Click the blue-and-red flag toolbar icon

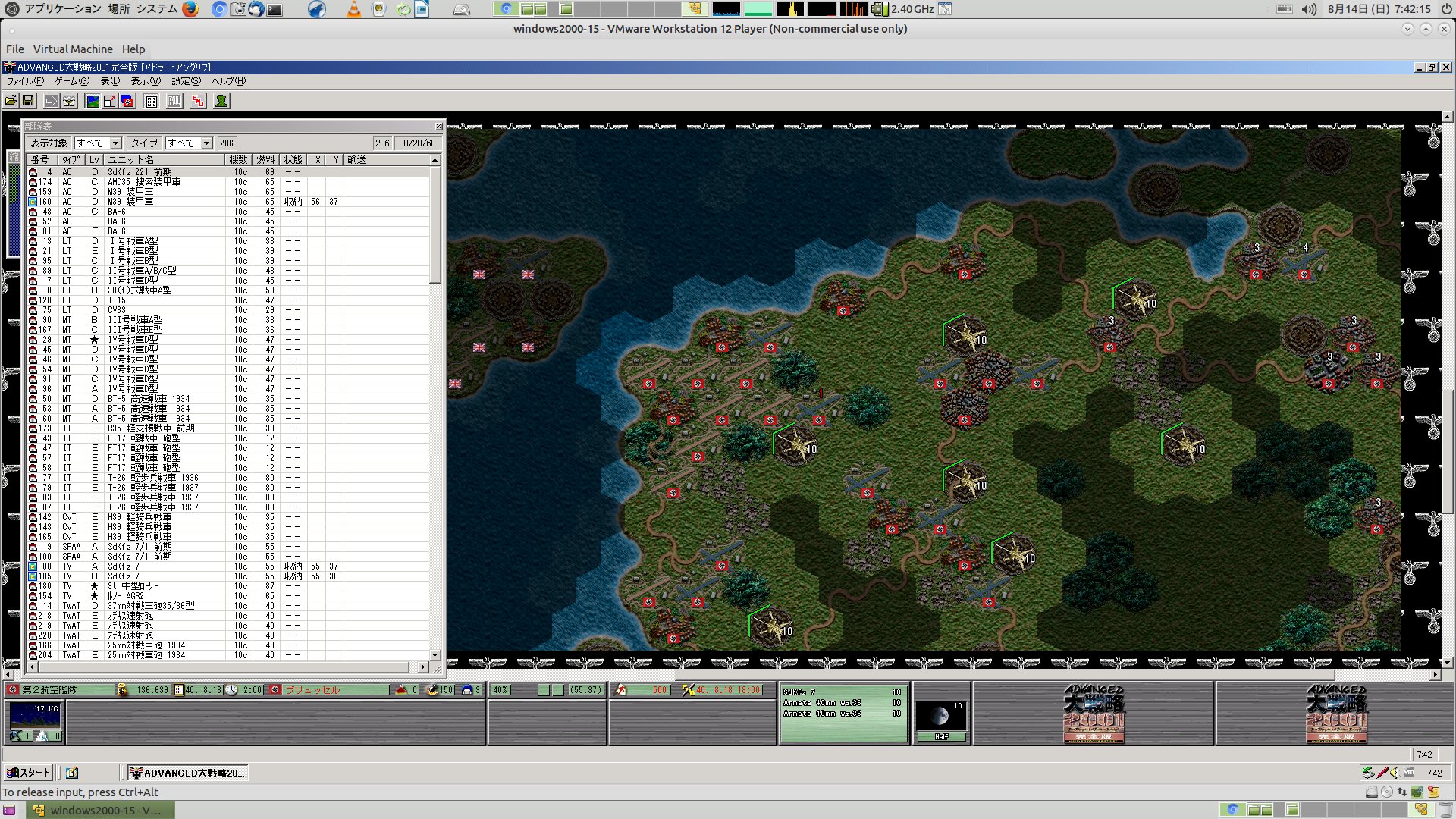128,101
